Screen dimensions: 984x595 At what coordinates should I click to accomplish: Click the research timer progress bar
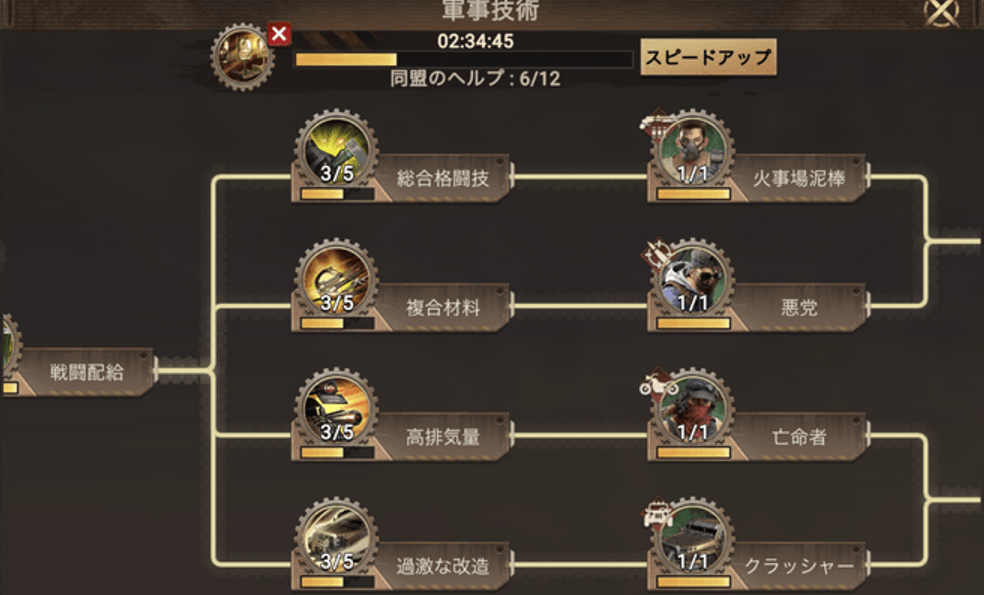463,60
